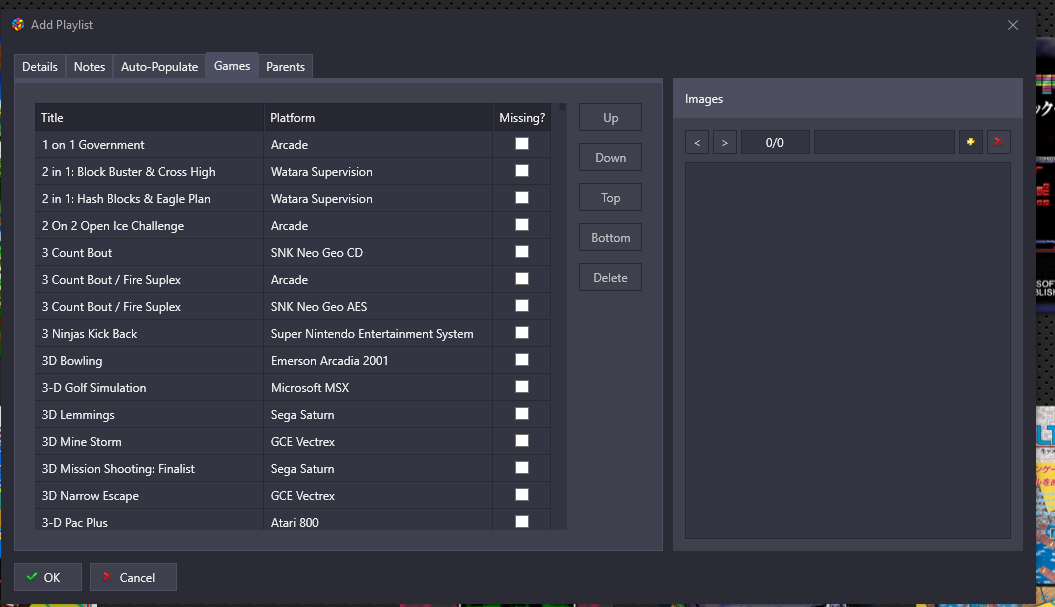Select 3D Mission Shooting: Finalist title
The height and width of the screenshot is (607, 1055).
(118, 468)
